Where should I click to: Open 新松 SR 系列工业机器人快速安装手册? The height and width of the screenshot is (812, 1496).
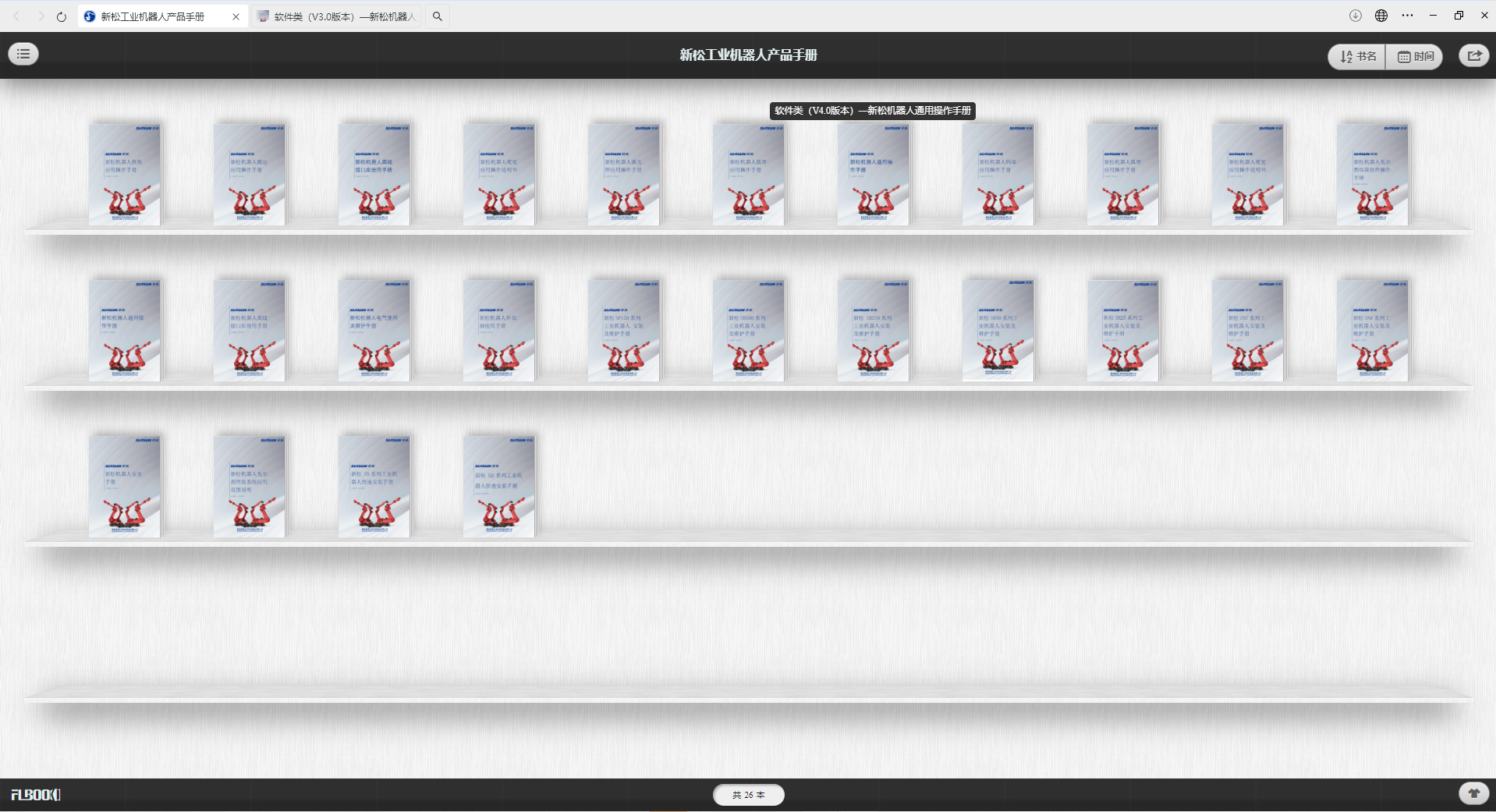point(499,487)
